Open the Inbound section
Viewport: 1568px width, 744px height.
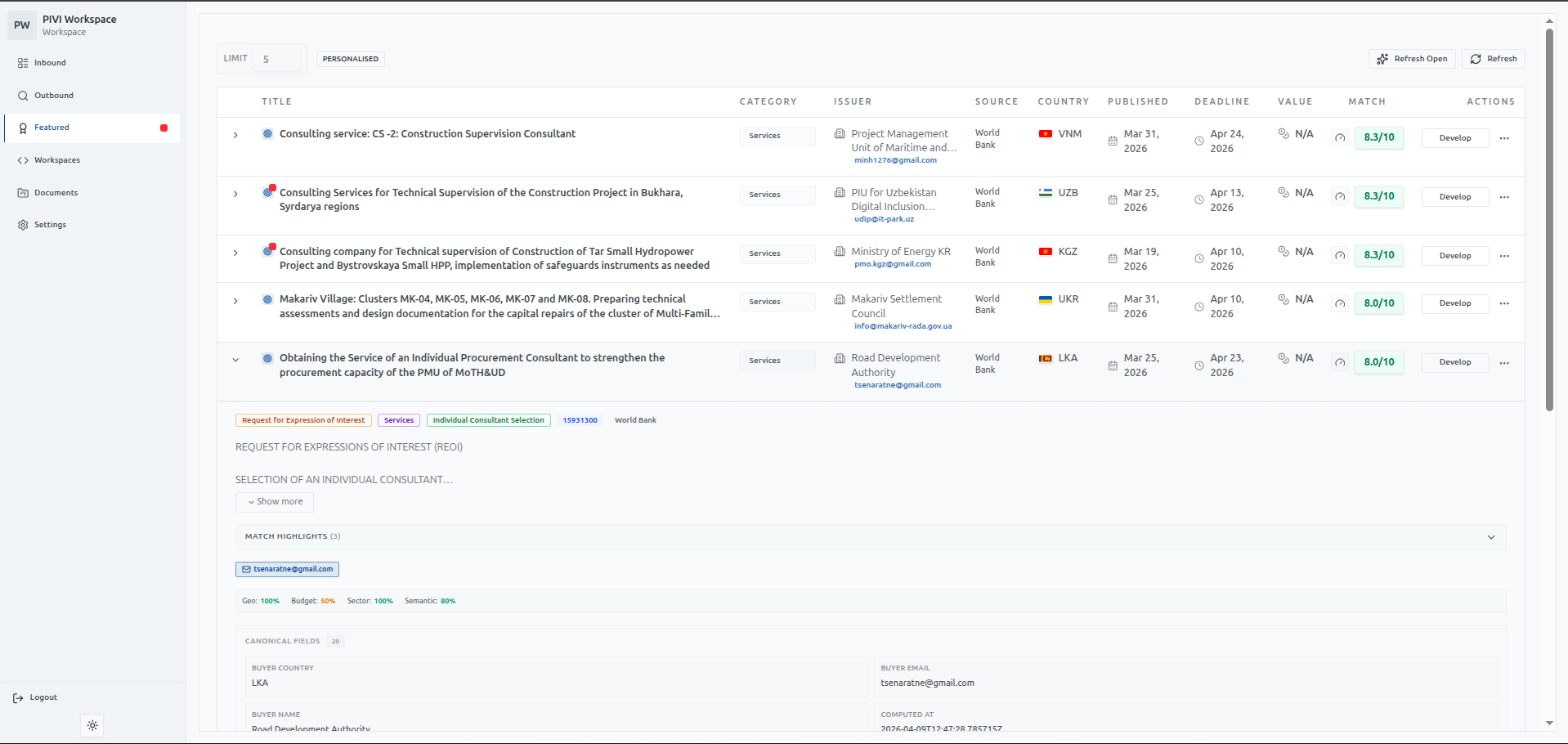pyautogui.click(x=50, y=63)
